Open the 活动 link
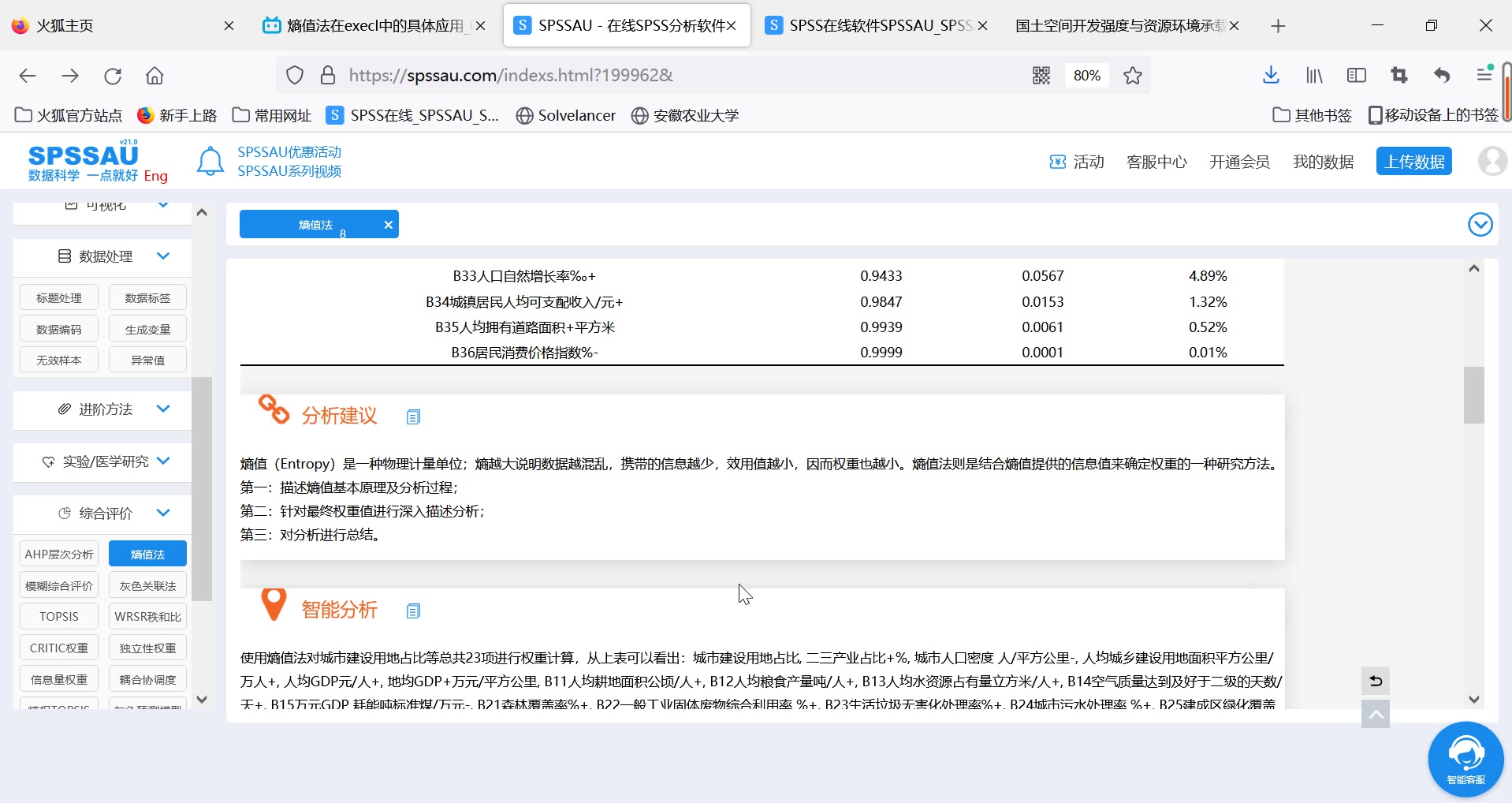 (x=1077, y=162)
